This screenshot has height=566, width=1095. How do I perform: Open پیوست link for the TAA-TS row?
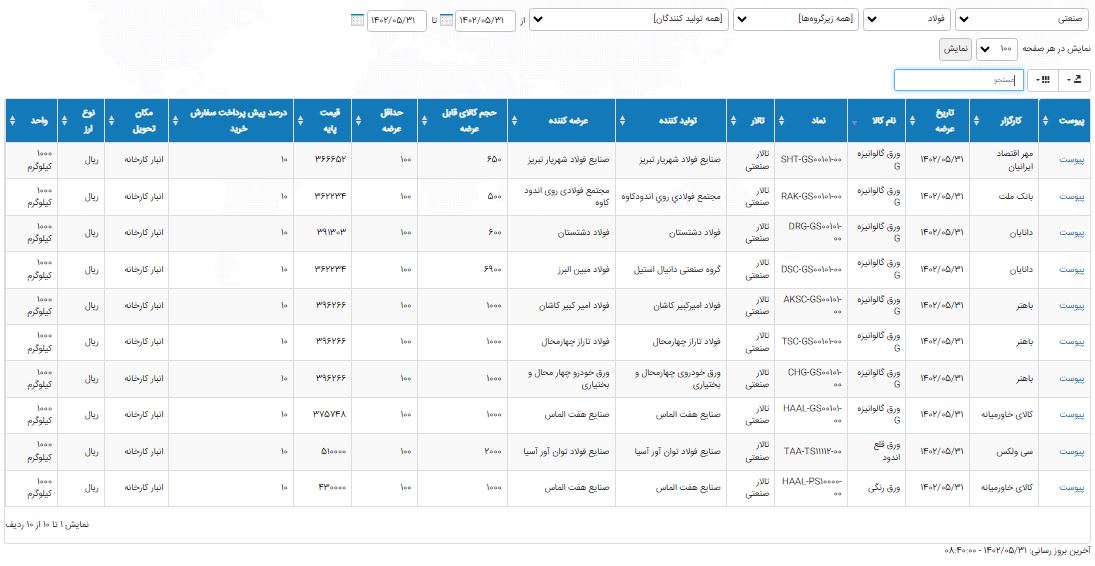pos(1072,451)
